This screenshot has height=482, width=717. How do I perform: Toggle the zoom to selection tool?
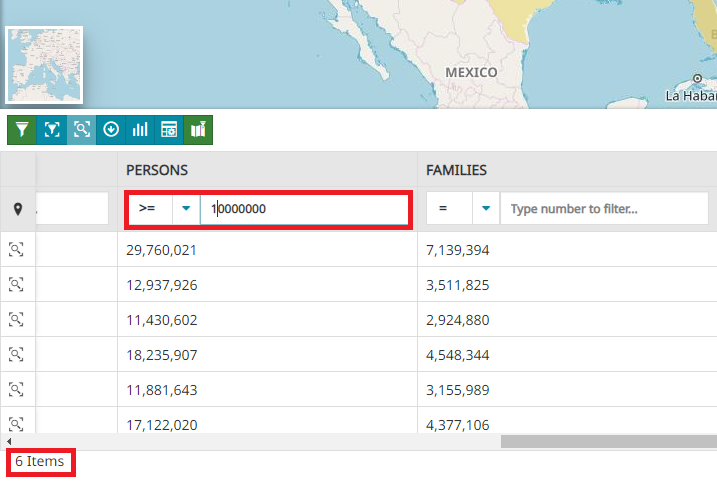point(81,129)
